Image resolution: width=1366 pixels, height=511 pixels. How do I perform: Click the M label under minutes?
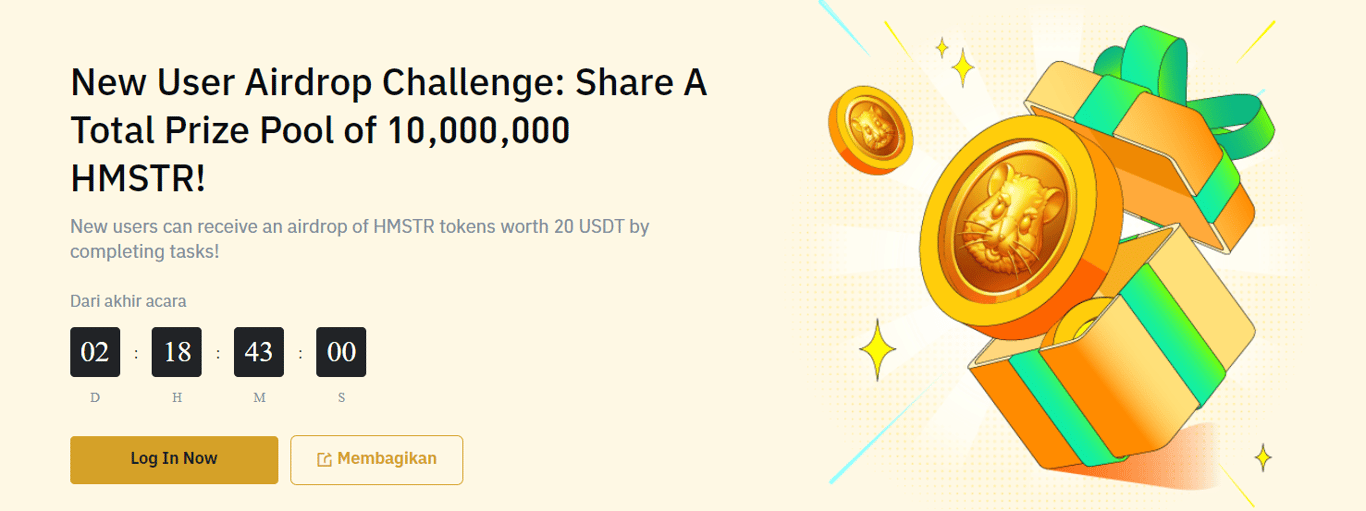pyautogui.click(x=259, y=397)
